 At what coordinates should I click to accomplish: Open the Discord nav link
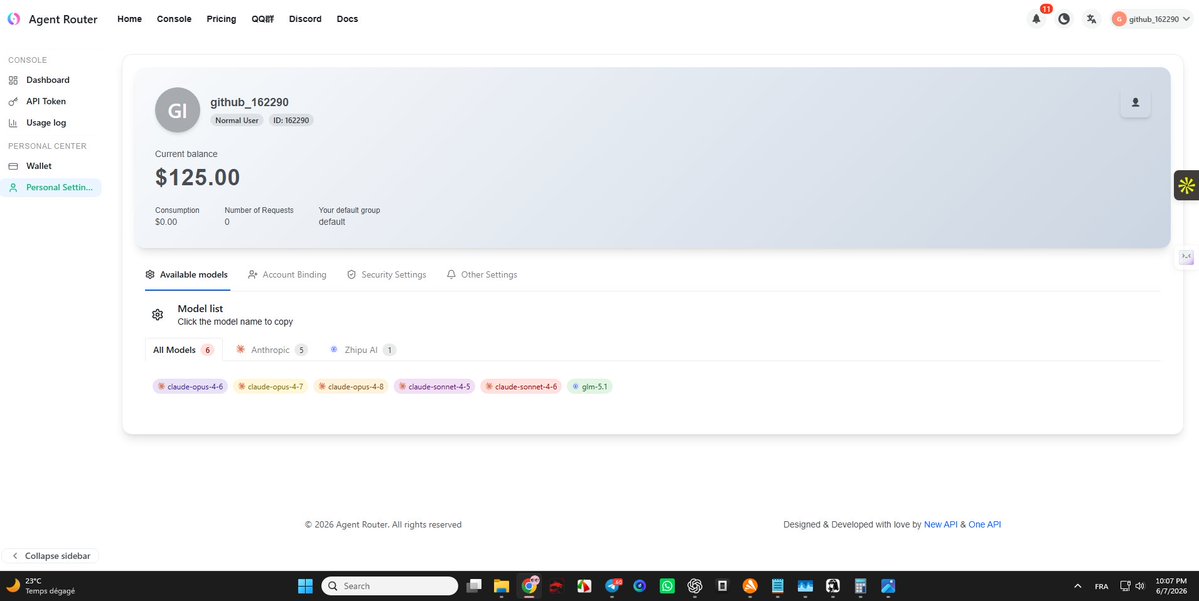pyautogui.click(x=305, y=19)
